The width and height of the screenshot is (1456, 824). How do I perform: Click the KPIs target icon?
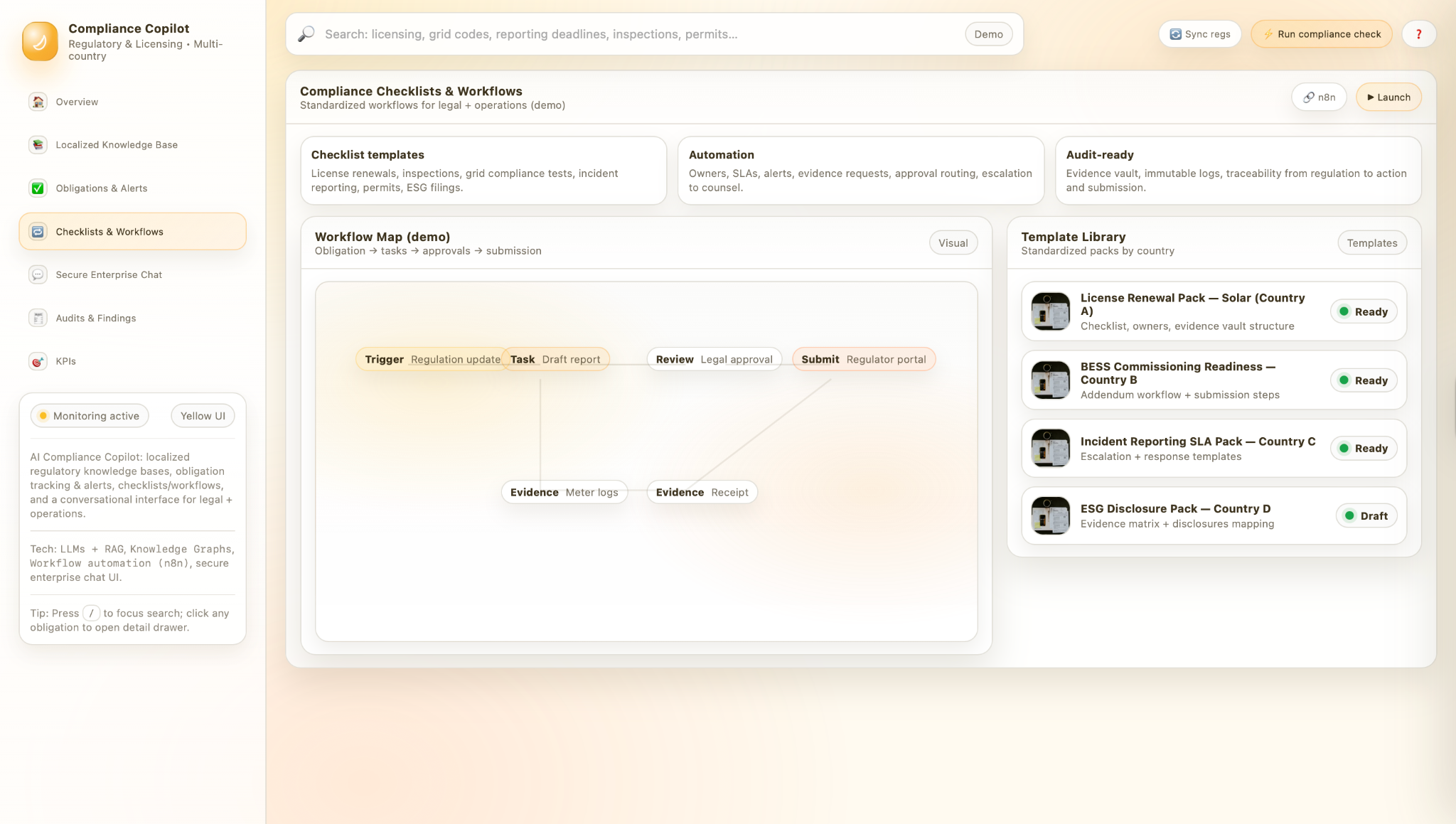coord(38,362)
